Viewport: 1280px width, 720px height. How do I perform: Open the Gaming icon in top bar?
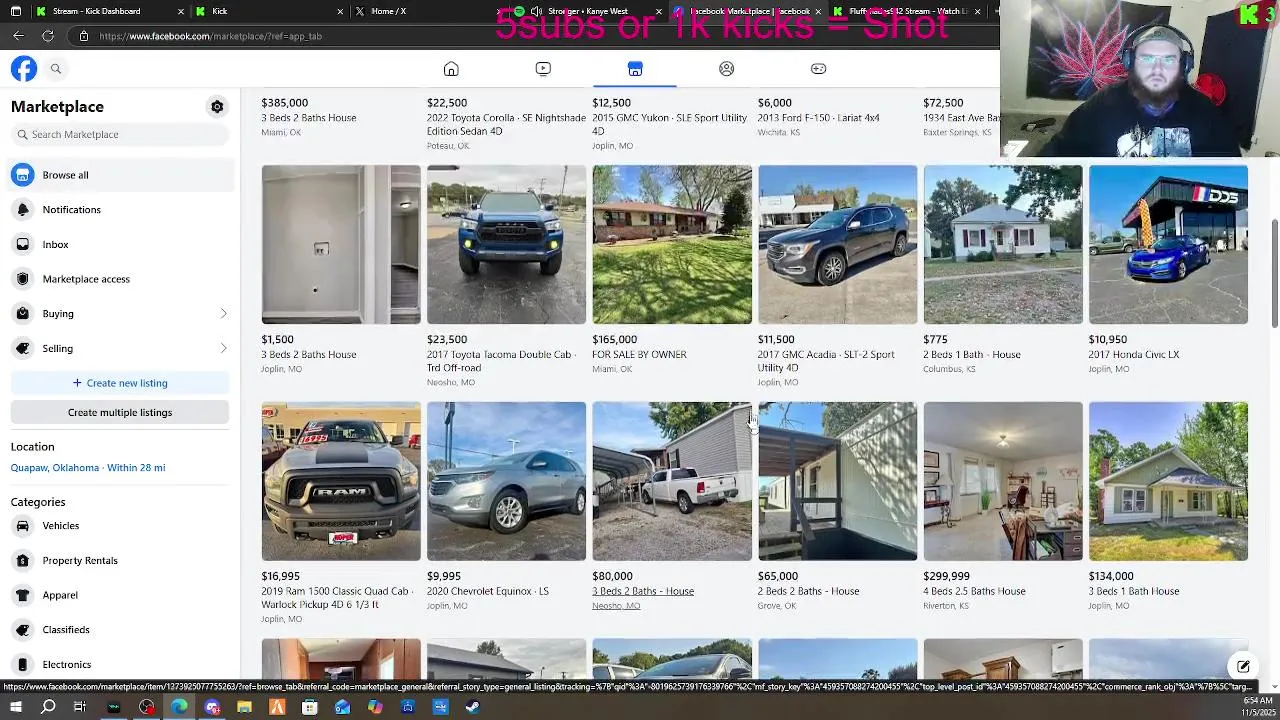coord(818,68)
